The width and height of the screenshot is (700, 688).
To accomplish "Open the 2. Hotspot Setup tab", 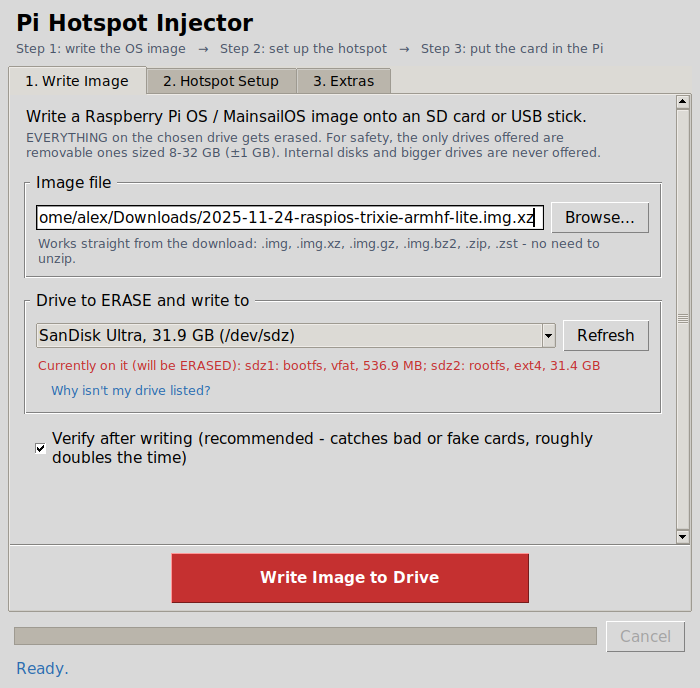I will [x=221, y=81].
